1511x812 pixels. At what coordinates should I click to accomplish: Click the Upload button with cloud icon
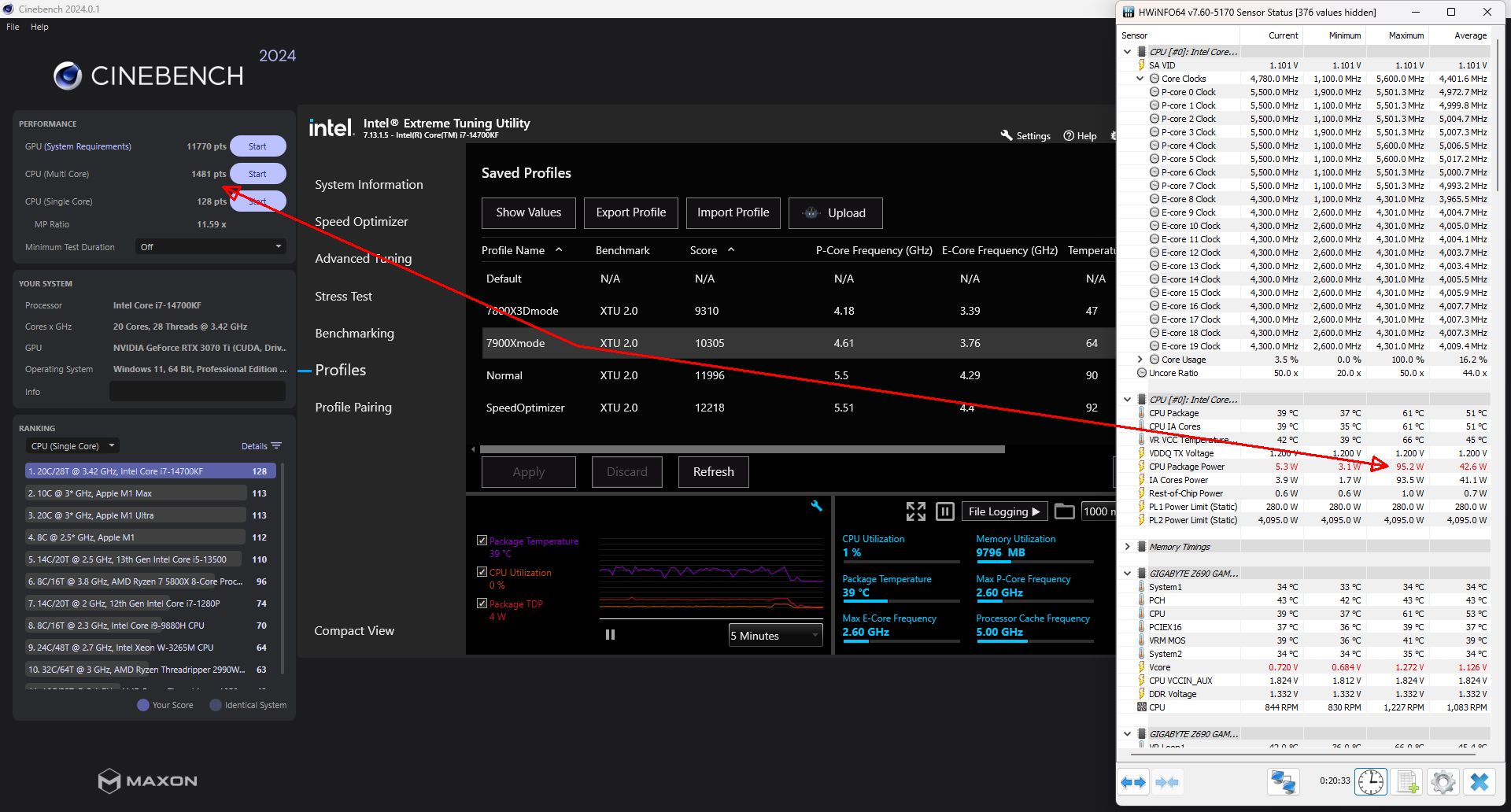pyautogui.click(x=835, y=213)
